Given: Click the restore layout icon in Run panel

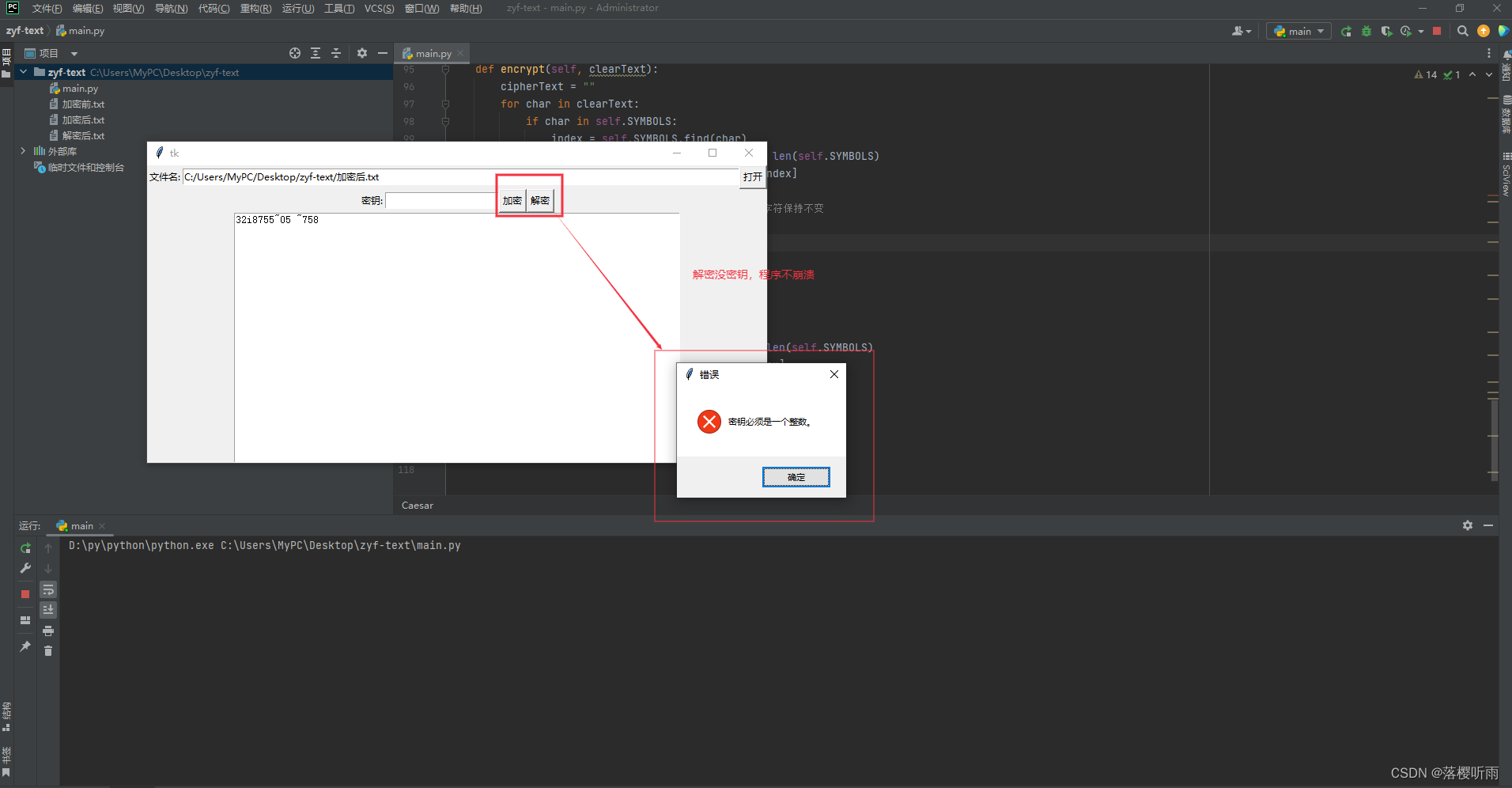Looking at the screenshot, I should (25, 620).
